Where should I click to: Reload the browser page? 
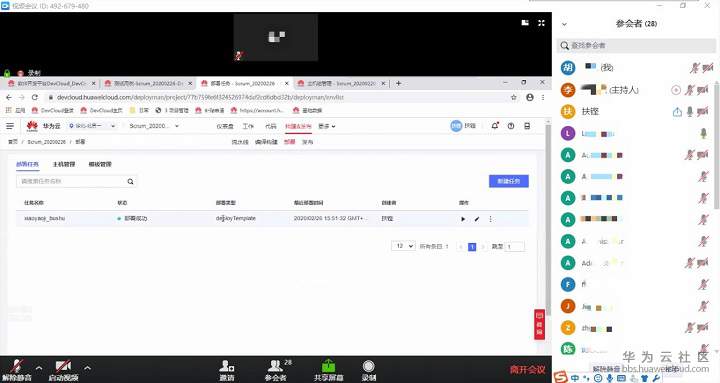coord(34,97)
